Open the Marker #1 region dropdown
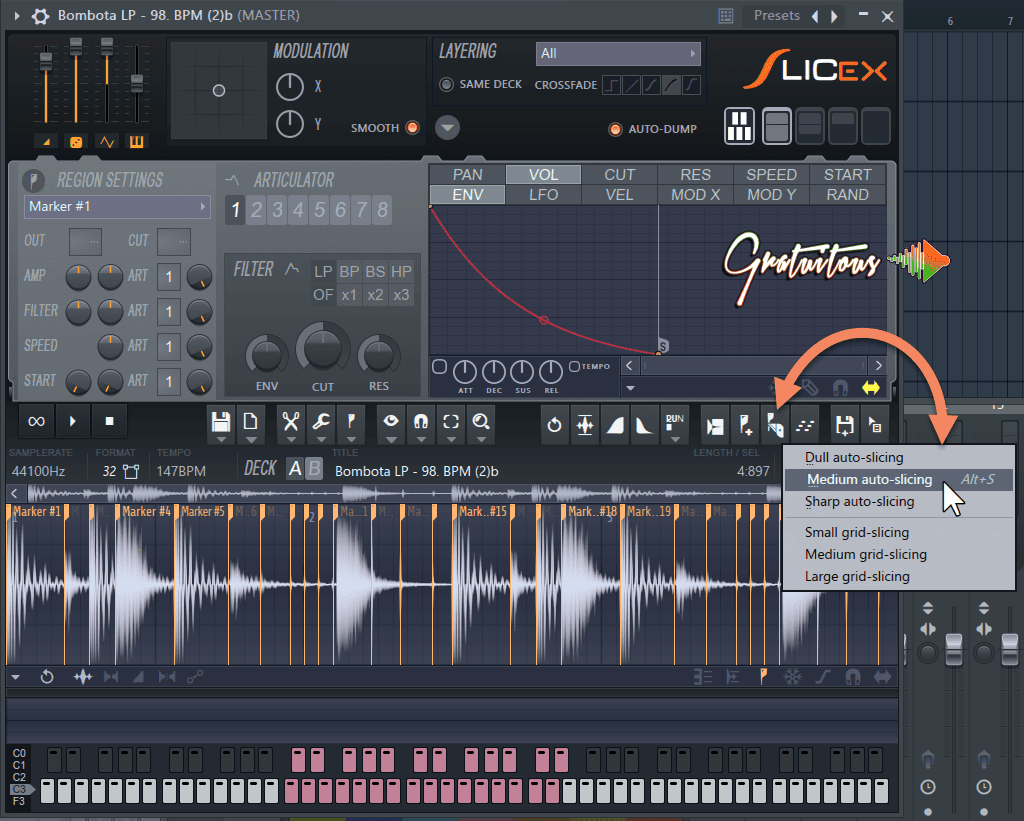 (x=118, y=207)
